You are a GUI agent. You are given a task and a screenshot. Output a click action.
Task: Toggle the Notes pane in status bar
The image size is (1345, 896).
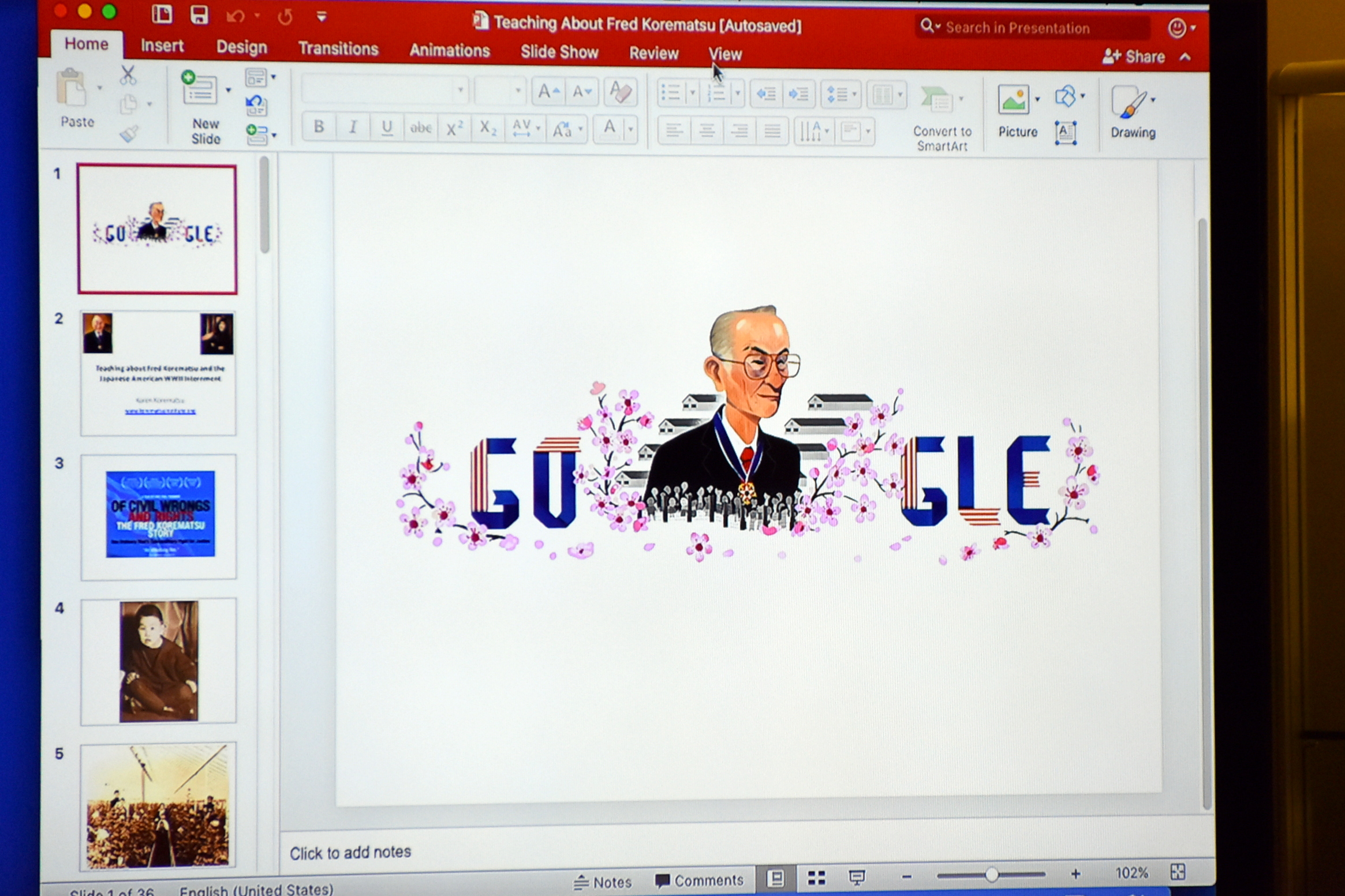(x=603, y=882)
